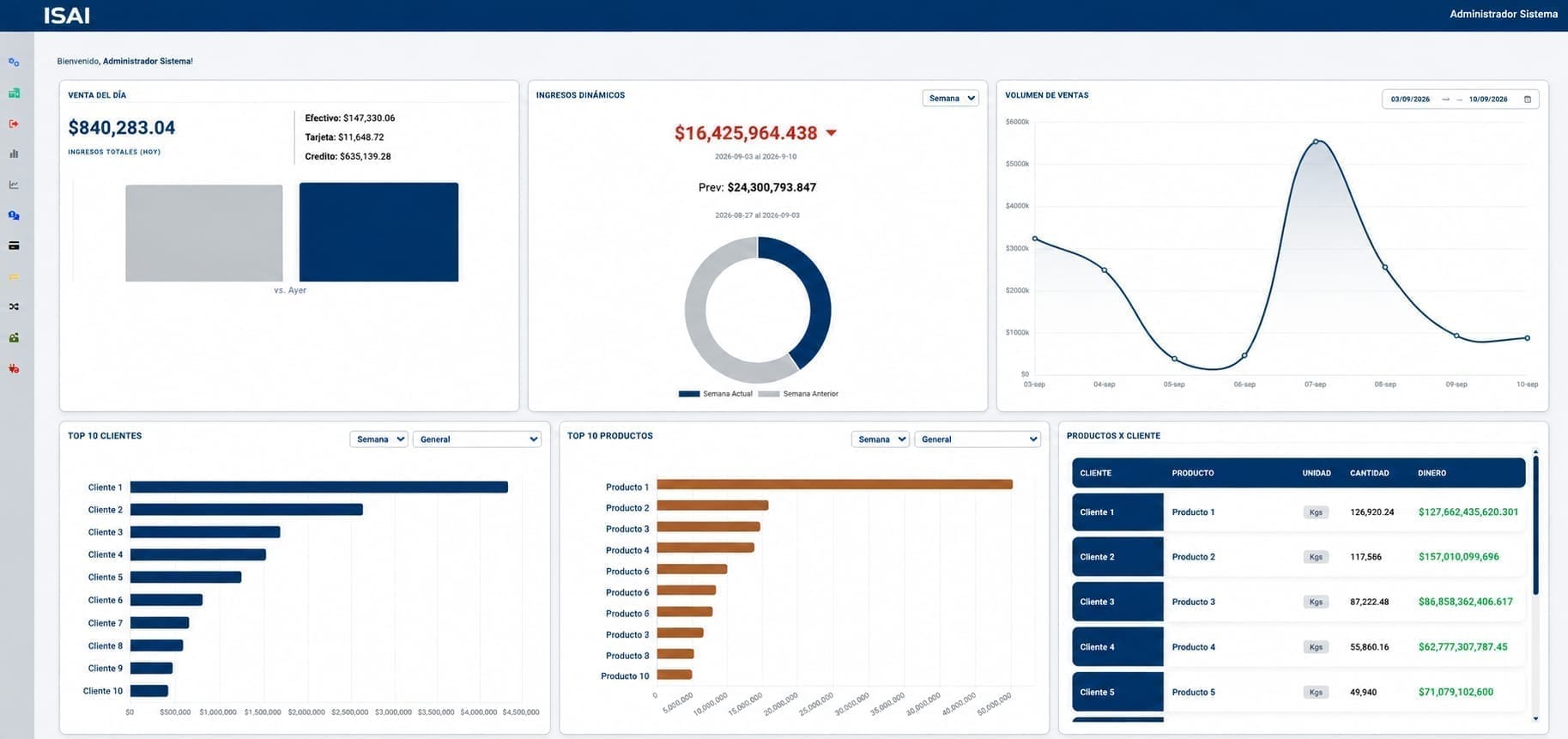Screen dimensions: 1568x739
Task: Click the Volumen de Ventas date range field
Action: 1461,100
